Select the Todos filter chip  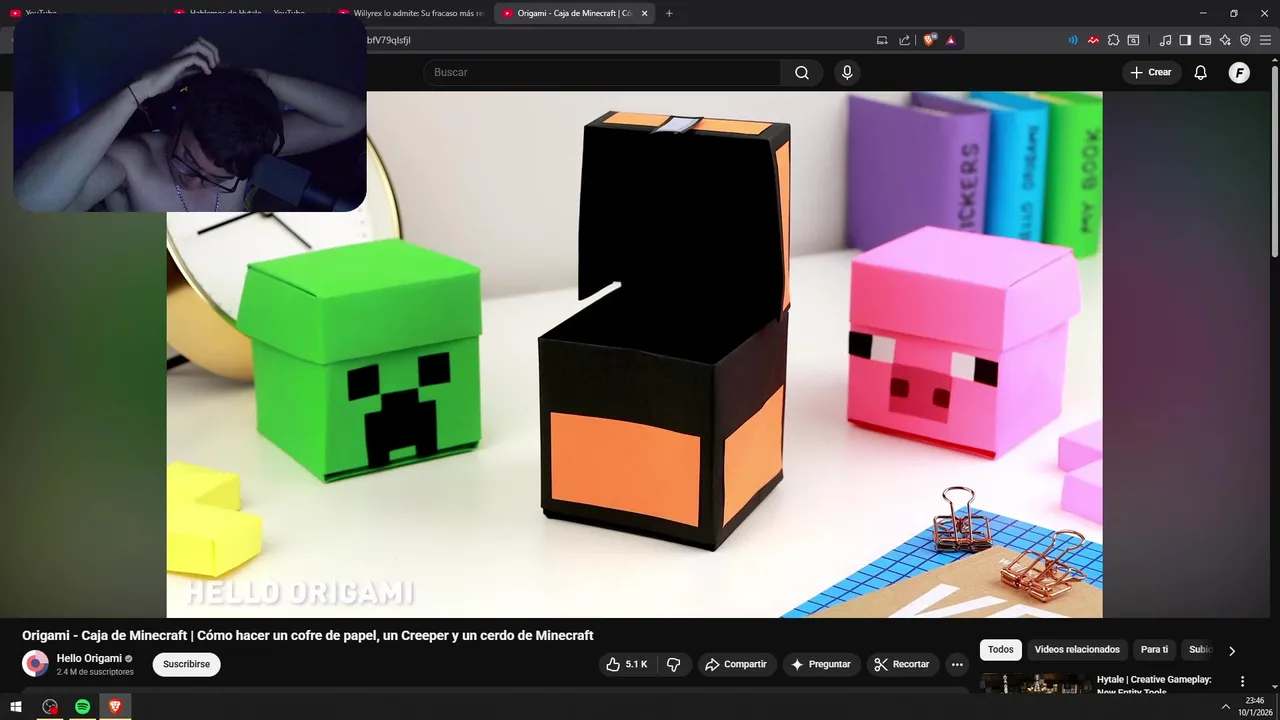[x=1001, y=650]
